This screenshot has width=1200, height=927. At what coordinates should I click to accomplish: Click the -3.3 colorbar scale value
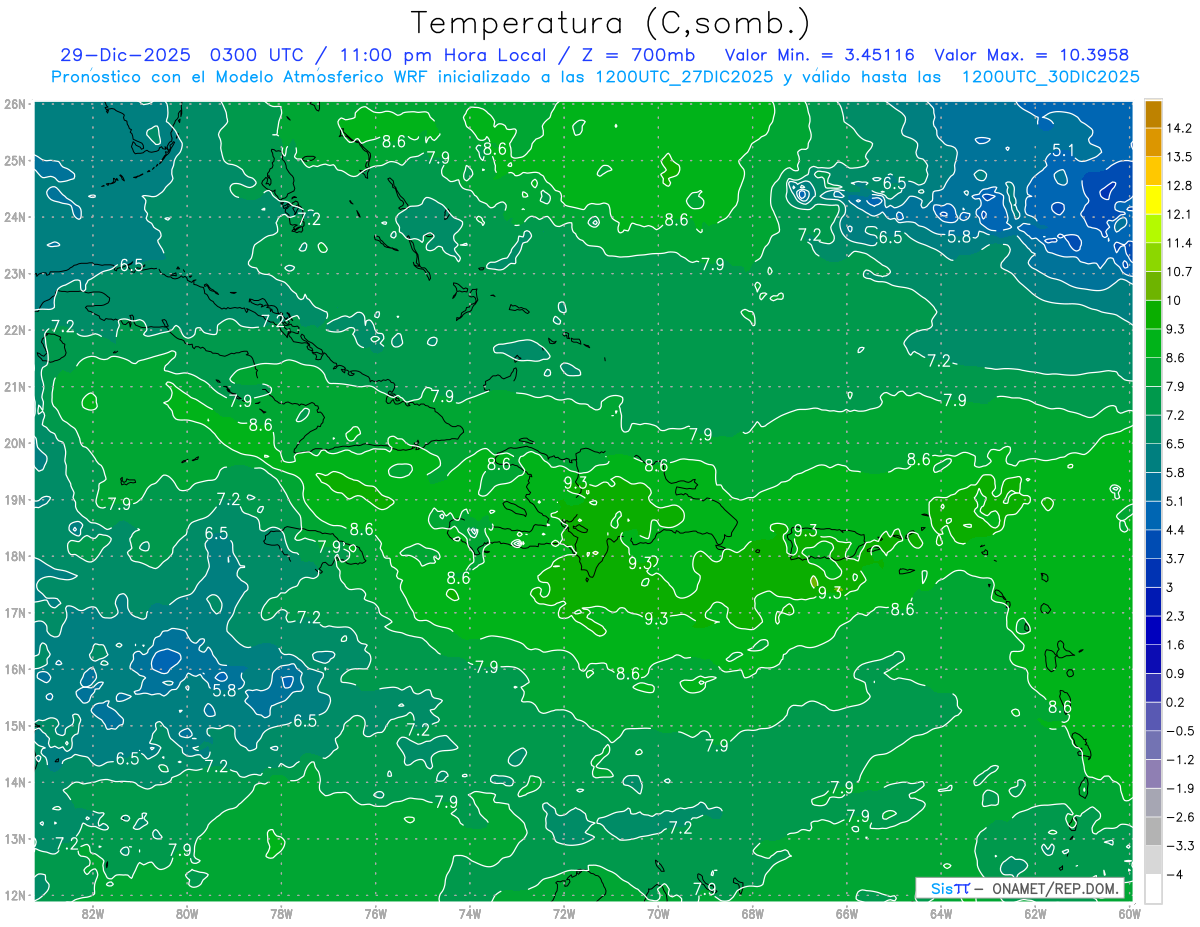1180,846
